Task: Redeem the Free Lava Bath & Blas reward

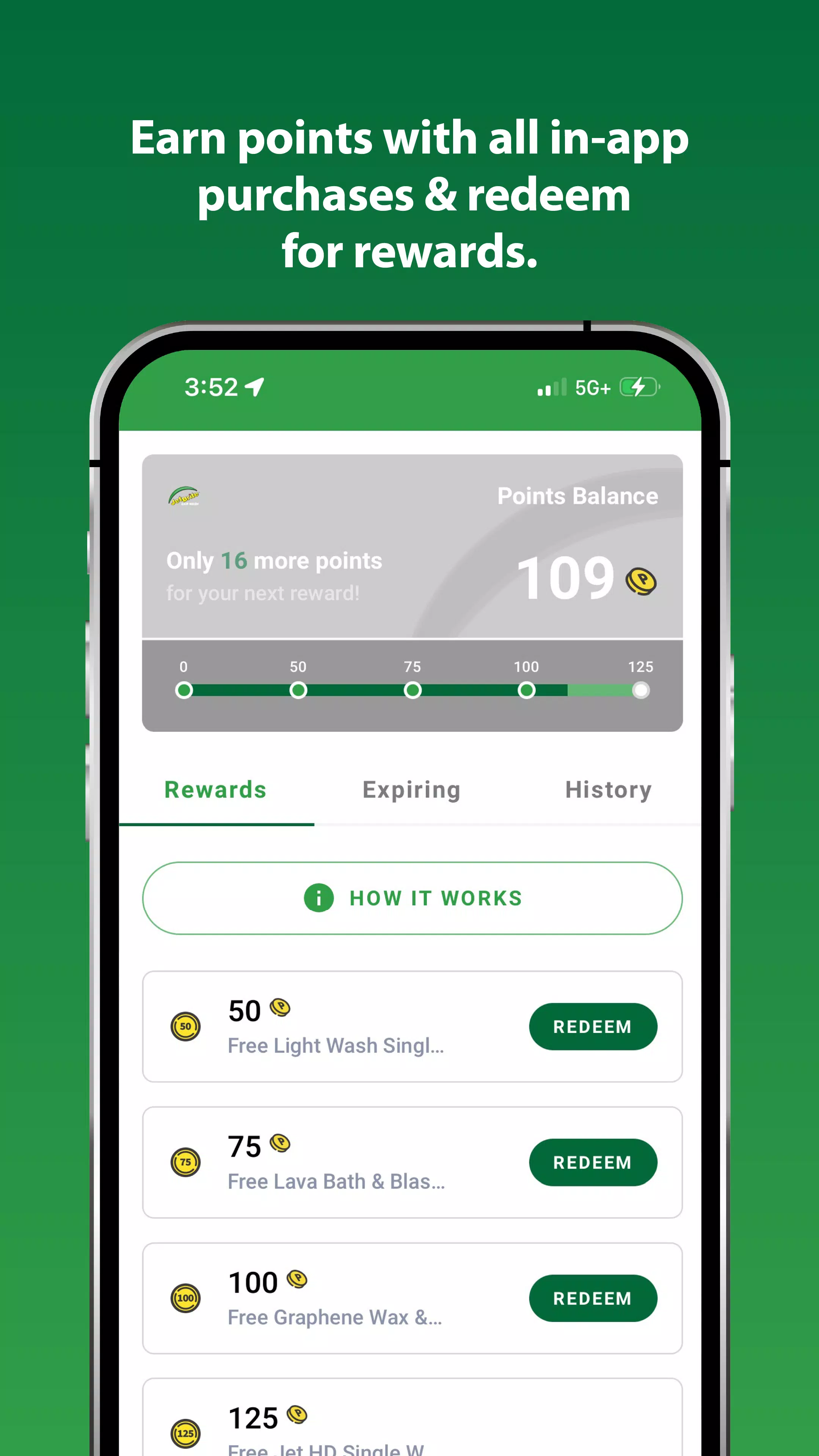Action: click(x=592, y=1162)
